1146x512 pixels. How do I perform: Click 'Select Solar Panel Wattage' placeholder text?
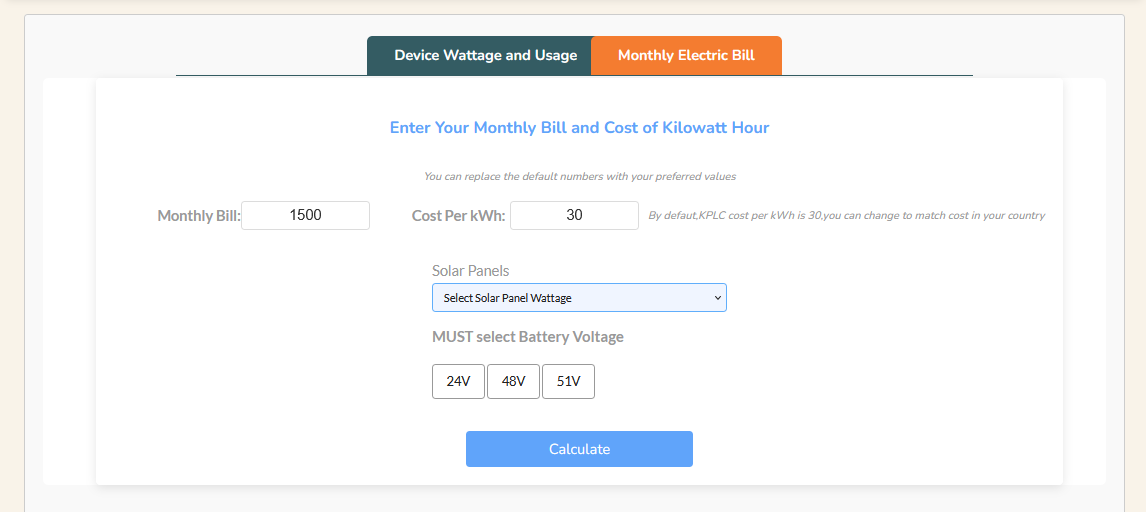point(507,298)
